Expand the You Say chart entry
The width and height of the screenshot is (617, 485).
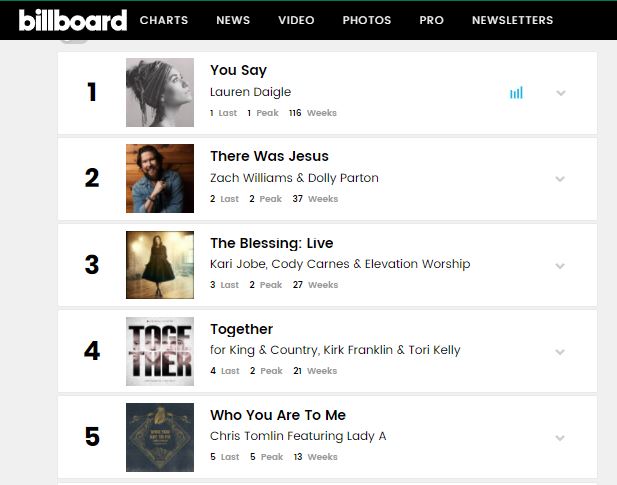coord(561,93)
